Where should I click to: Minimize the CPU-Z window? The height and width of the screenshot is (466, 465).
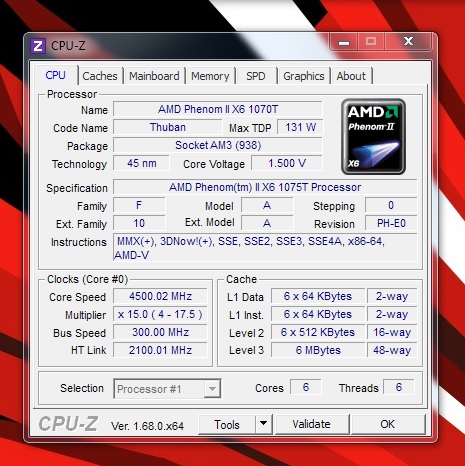(x=344, y=42)
